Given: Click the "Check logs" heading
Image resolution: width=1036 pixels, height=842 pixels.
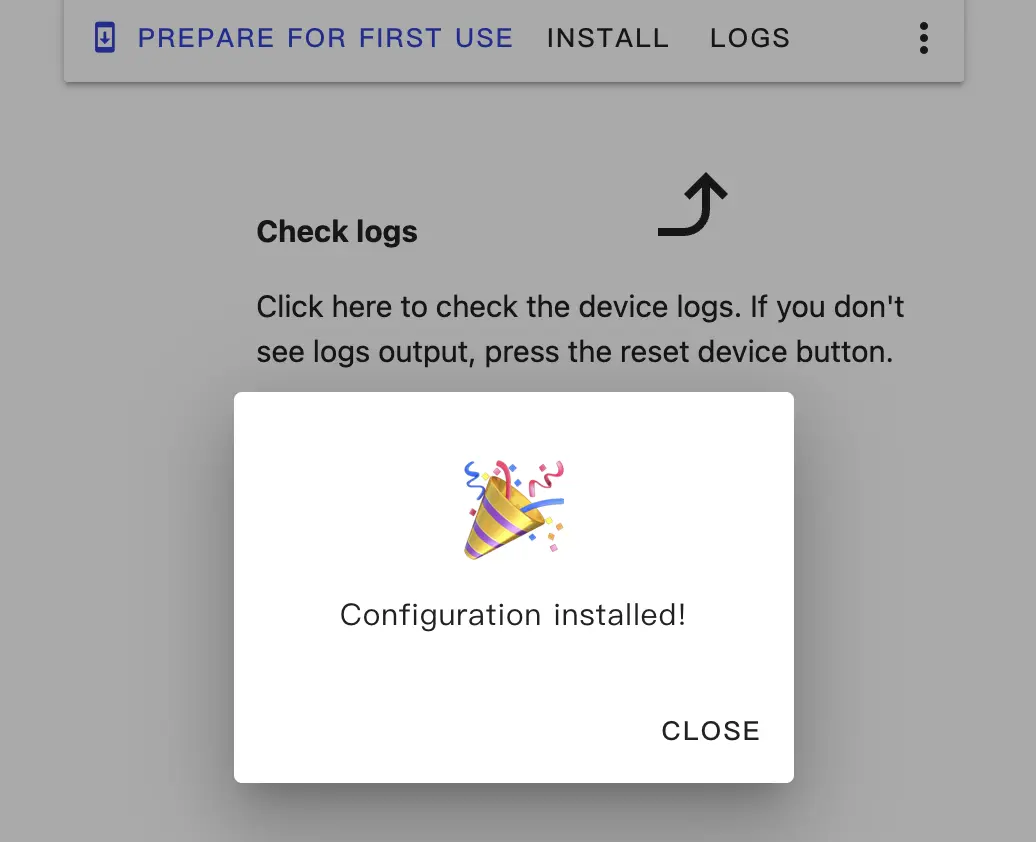Looking at the screenshot, I should click(x=337, y=232).
